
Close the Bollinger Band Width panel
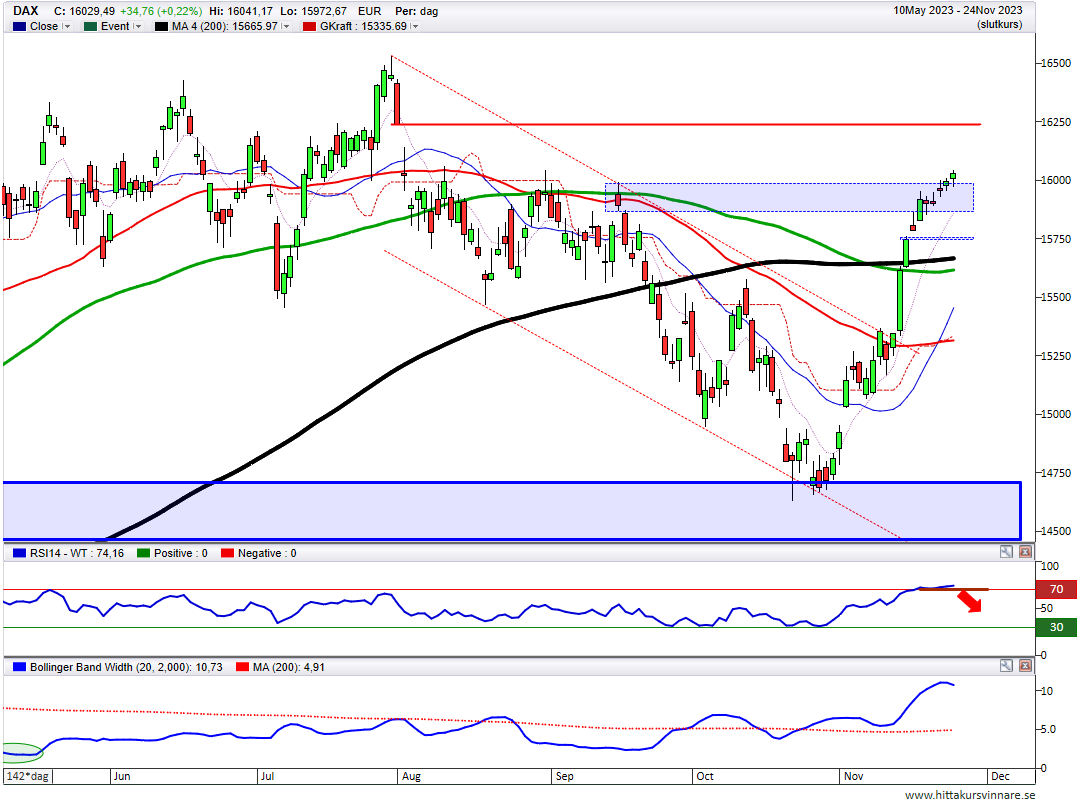pyautogui.click(x=1026, y=666)
